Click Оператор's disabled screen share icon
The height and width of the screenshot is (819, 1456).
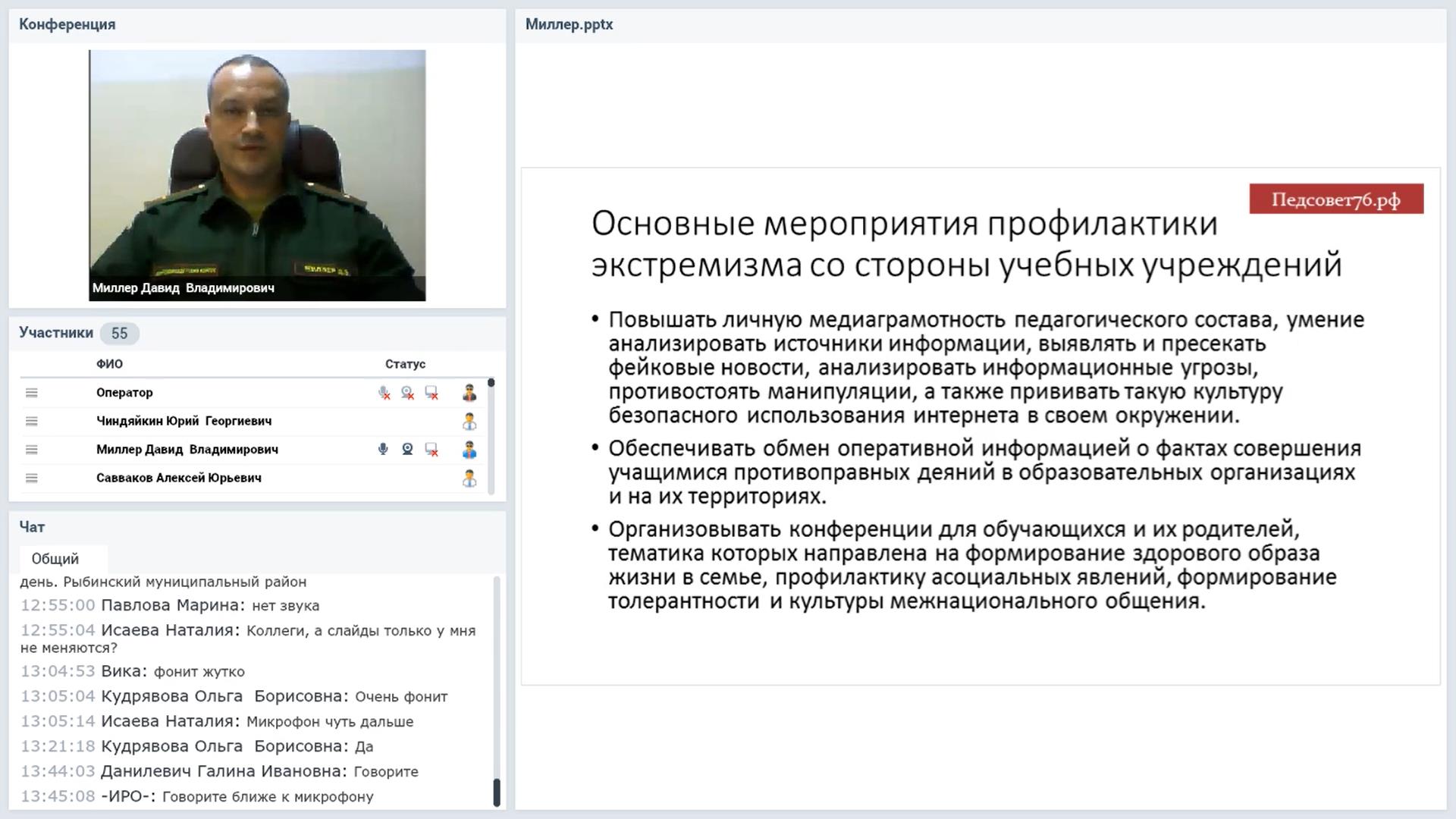431,393
